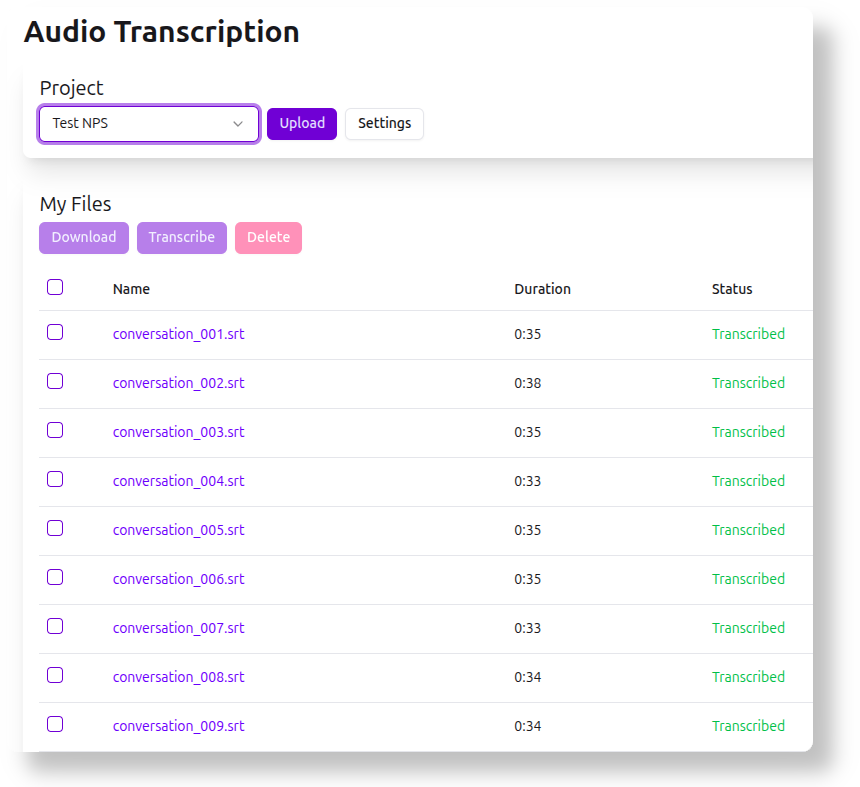Screen dimensions: 860x787
Task: Select the conversation_002.srt checkbox
Action: click(55, 382)
